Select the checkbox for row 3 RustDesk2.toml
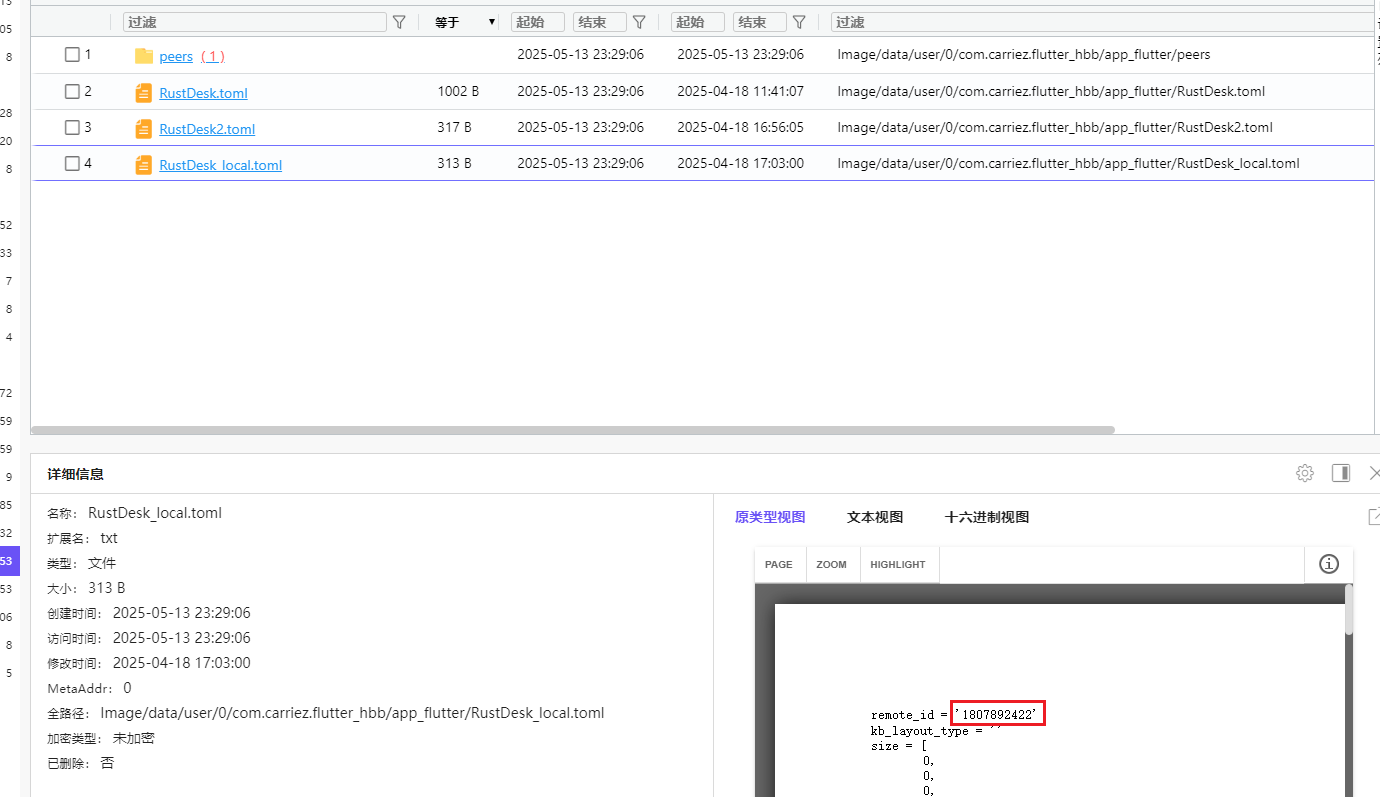The image size is (1380, 797). click(x=72, y=127)
